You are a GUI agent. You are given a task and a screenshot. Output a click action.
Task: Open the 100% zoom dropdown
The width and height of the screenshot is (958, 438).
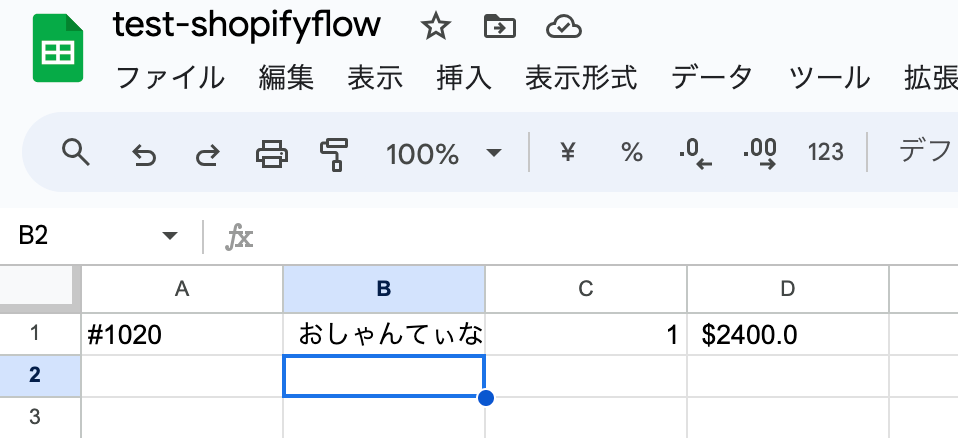pyautogui.click(x=442, y=153)
